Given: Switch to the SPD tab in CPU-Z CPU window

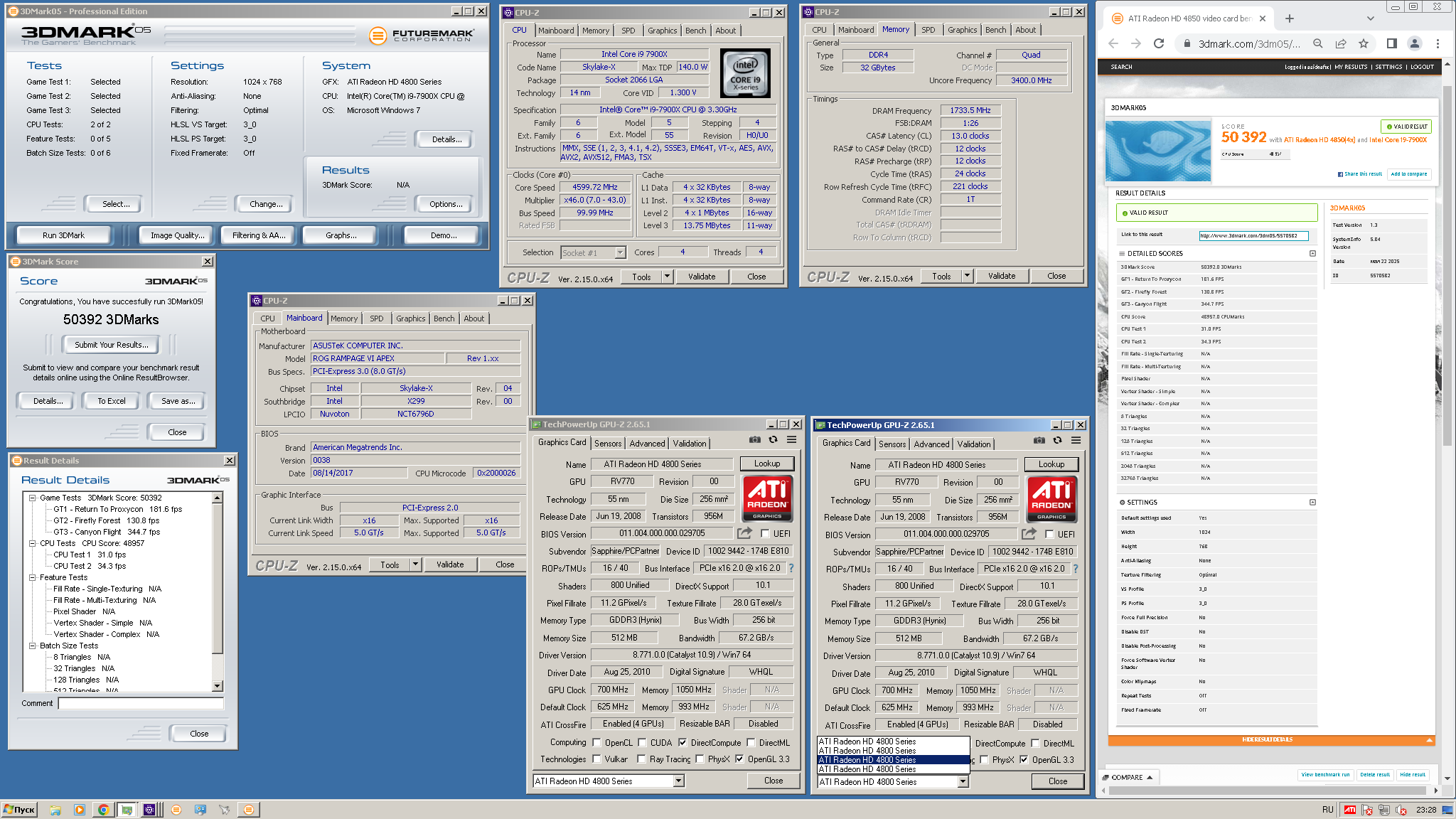Looking at the screenshot, I should (x=628, y=31).
